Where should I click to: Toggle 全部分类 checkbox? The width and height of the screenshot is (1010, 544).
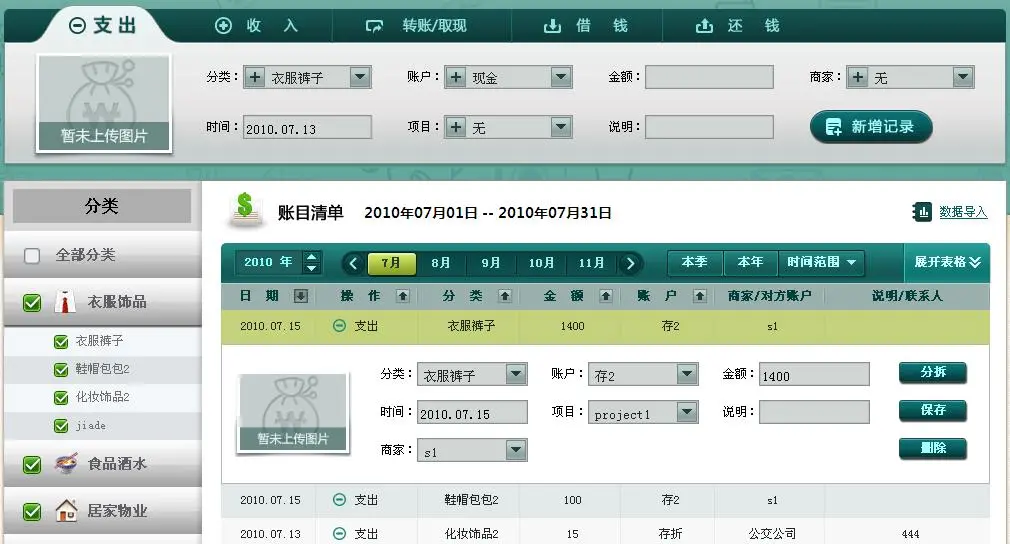(x=32, y=256)
